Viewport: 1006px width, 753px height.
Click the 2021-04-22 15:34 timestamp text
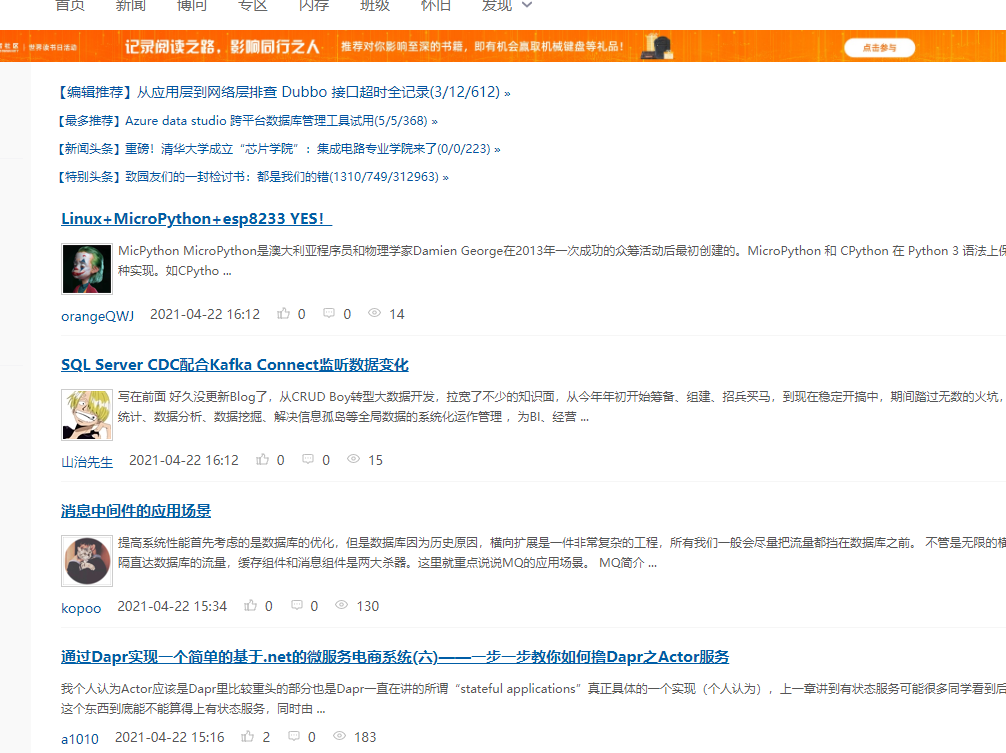click(172, 606)
